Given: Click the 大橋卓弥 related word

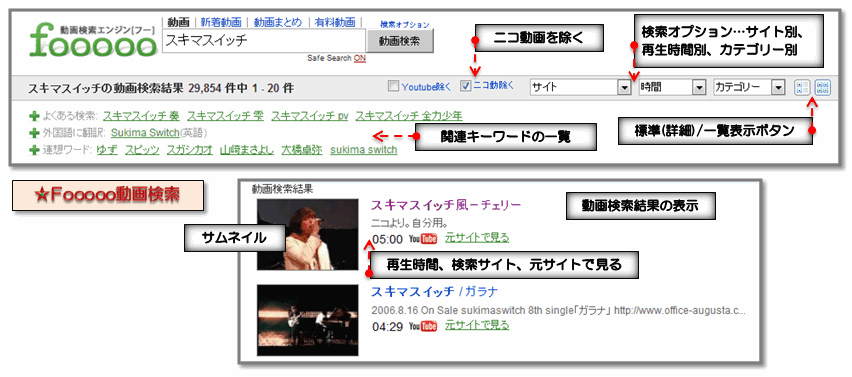Looking at the screenshot, I should pyautogui.click(x=302, y=149).
